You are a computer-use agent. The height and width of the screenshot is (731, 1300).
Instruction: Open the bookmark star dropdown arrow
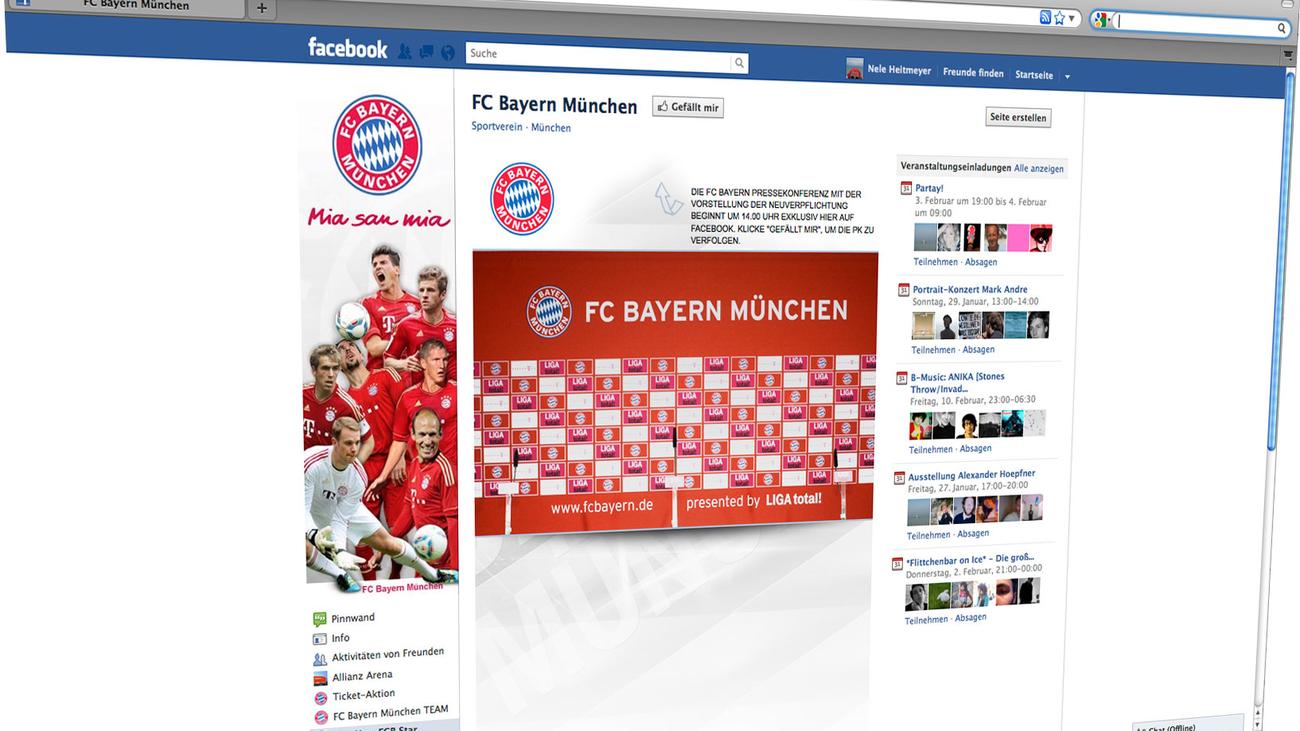(1072, 18)
